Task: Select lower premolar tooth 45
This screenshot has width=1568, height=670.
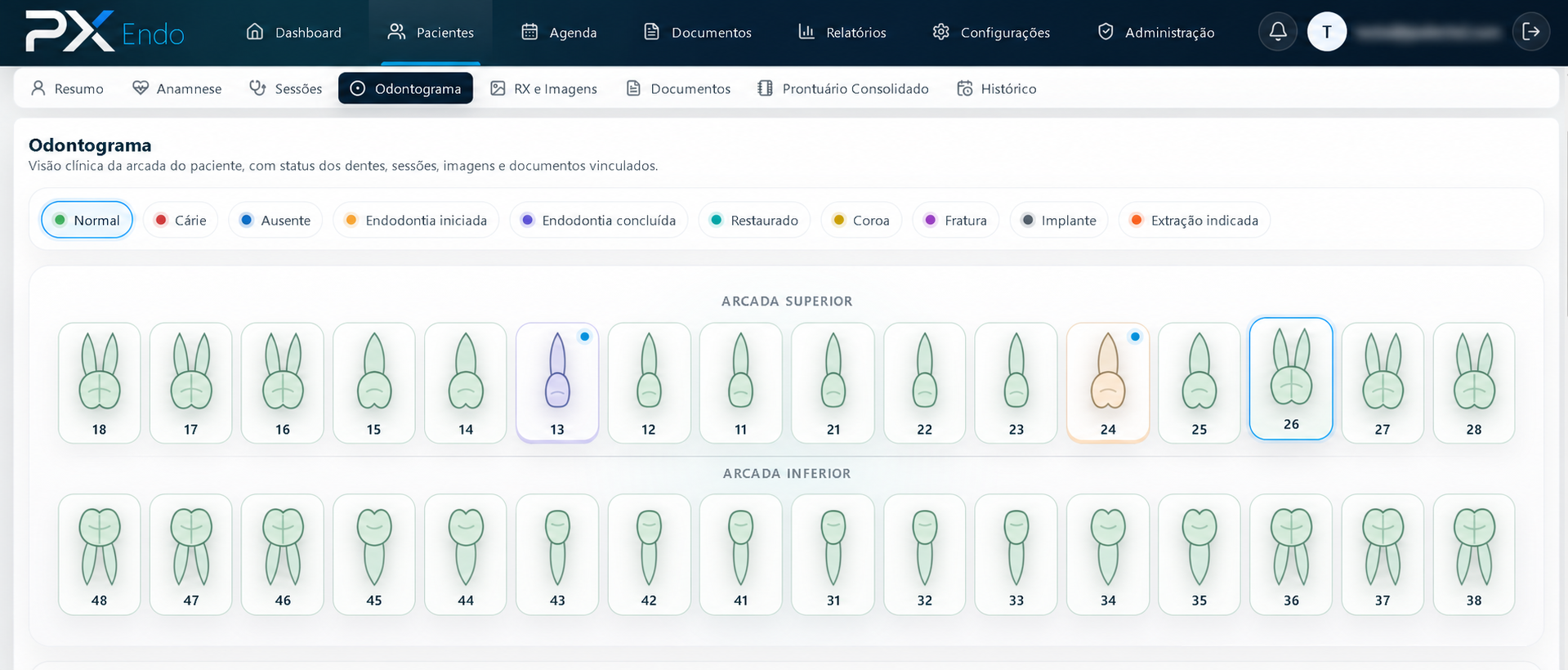Action: coord(374,555)
